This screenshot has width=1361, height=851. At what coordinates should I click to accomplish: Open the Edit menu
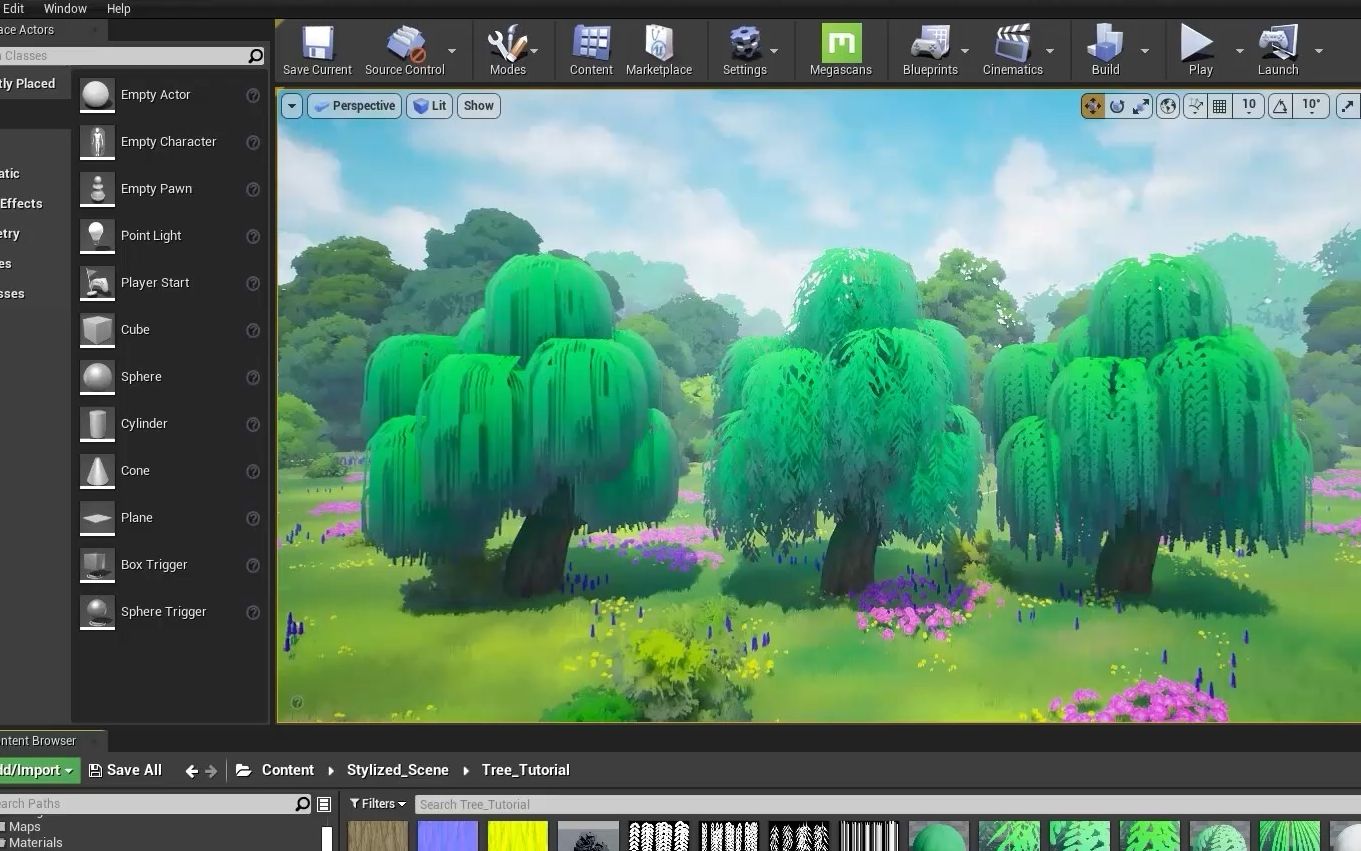pyautogui.click(x=13, y=8)
